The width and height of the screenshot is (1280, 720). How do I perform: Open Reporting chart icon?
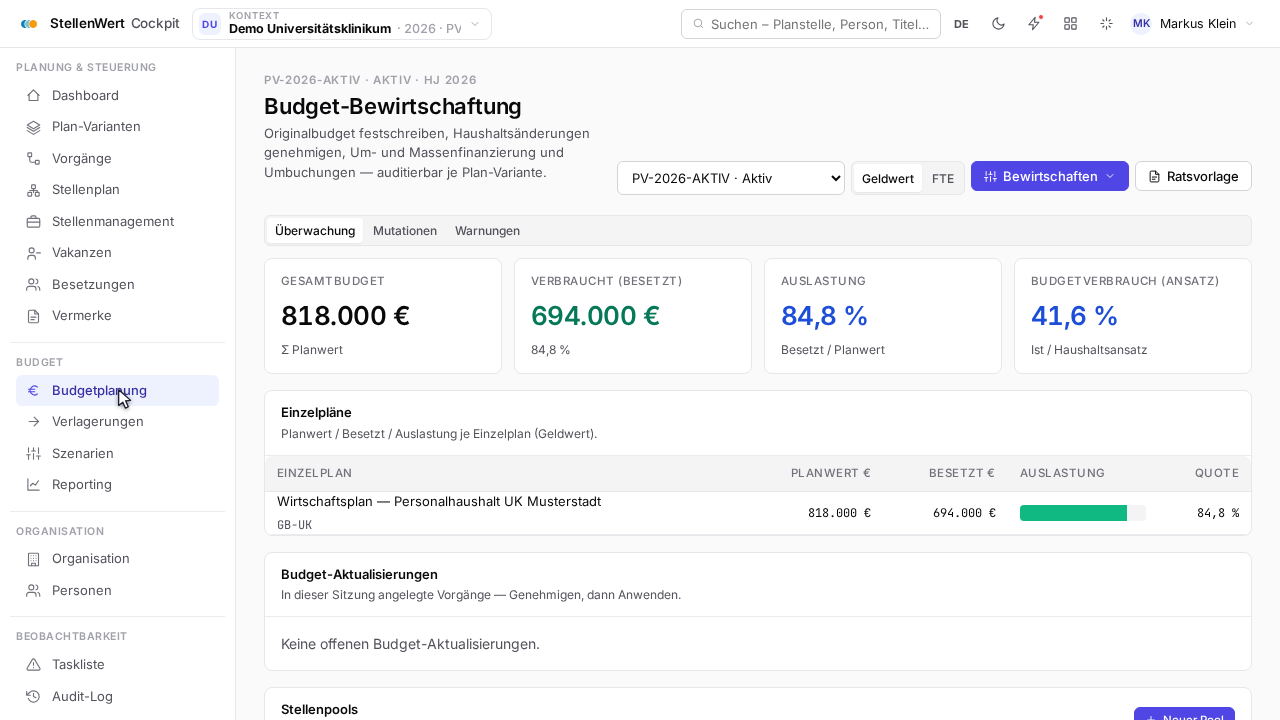(x=33, y=485)
